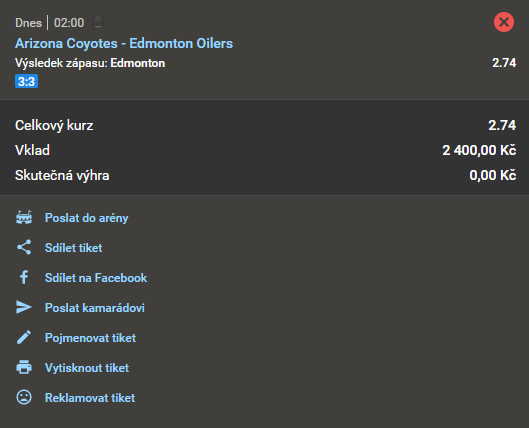
Task: Click the hockey puck sport icon
Action: [98, 22]
